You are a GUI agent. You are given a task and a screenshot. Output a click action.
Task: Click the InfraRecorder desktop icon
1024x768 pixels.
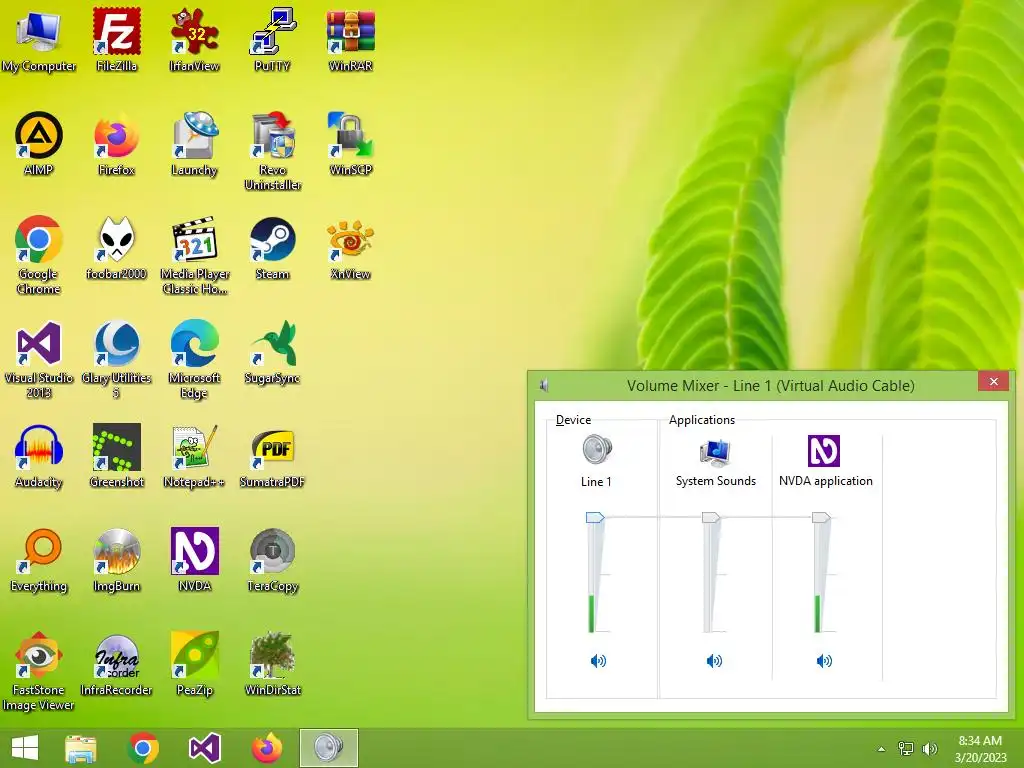pyautogui.click(x=116, y=665)
